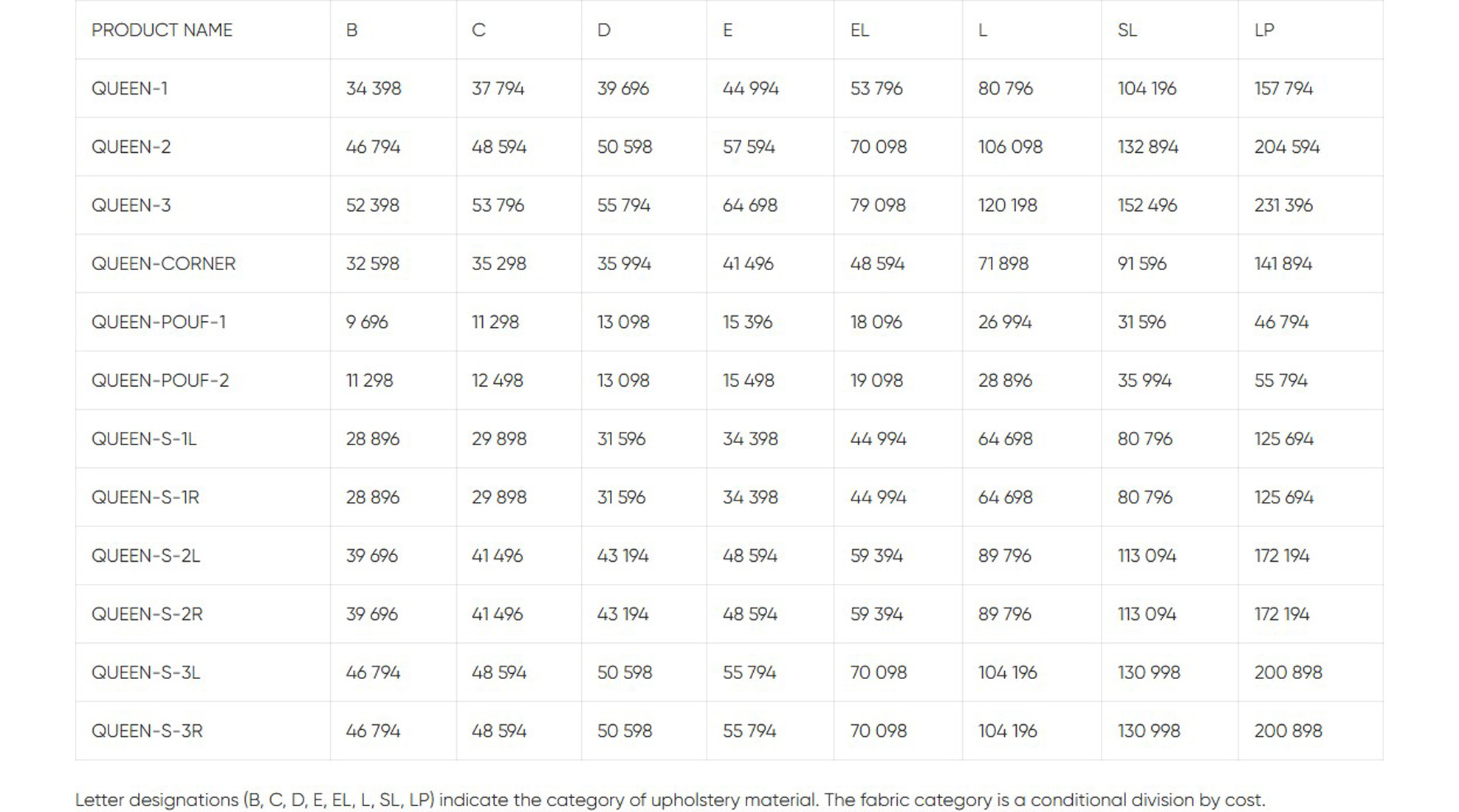1459x812 pixels.
Task: Select the EL column header
Action: [859, 30]
